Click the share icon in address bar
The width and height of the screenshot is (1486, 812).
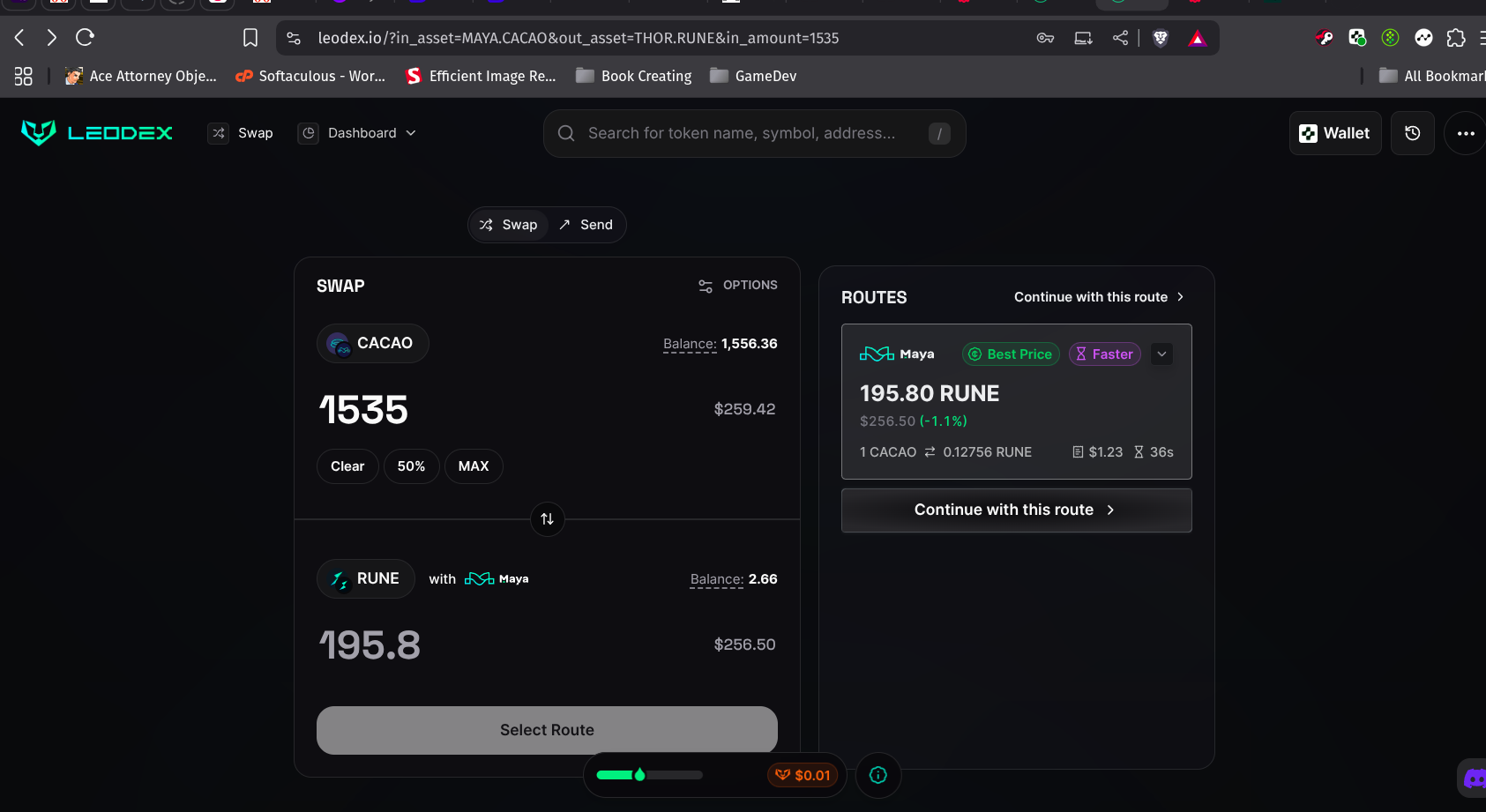coord(1120,38)
